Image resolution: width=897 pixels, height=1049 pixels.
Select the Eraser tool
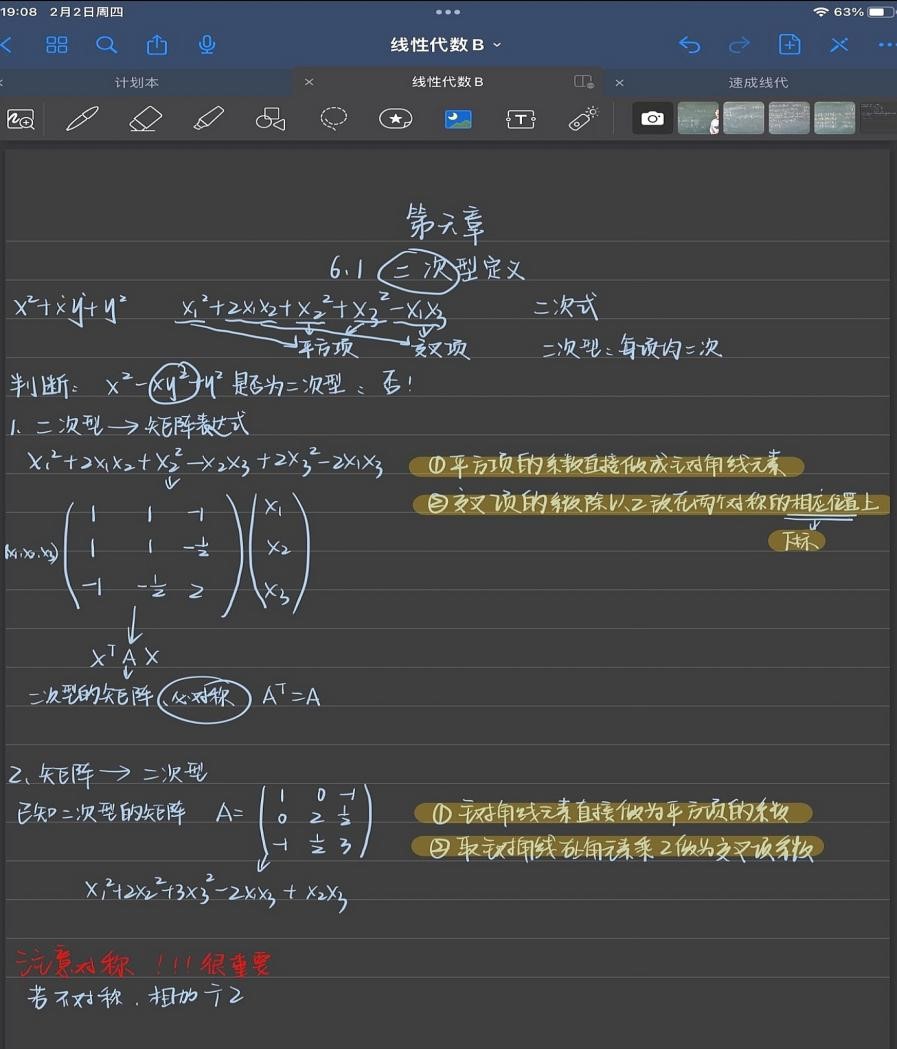click(146, 119)
